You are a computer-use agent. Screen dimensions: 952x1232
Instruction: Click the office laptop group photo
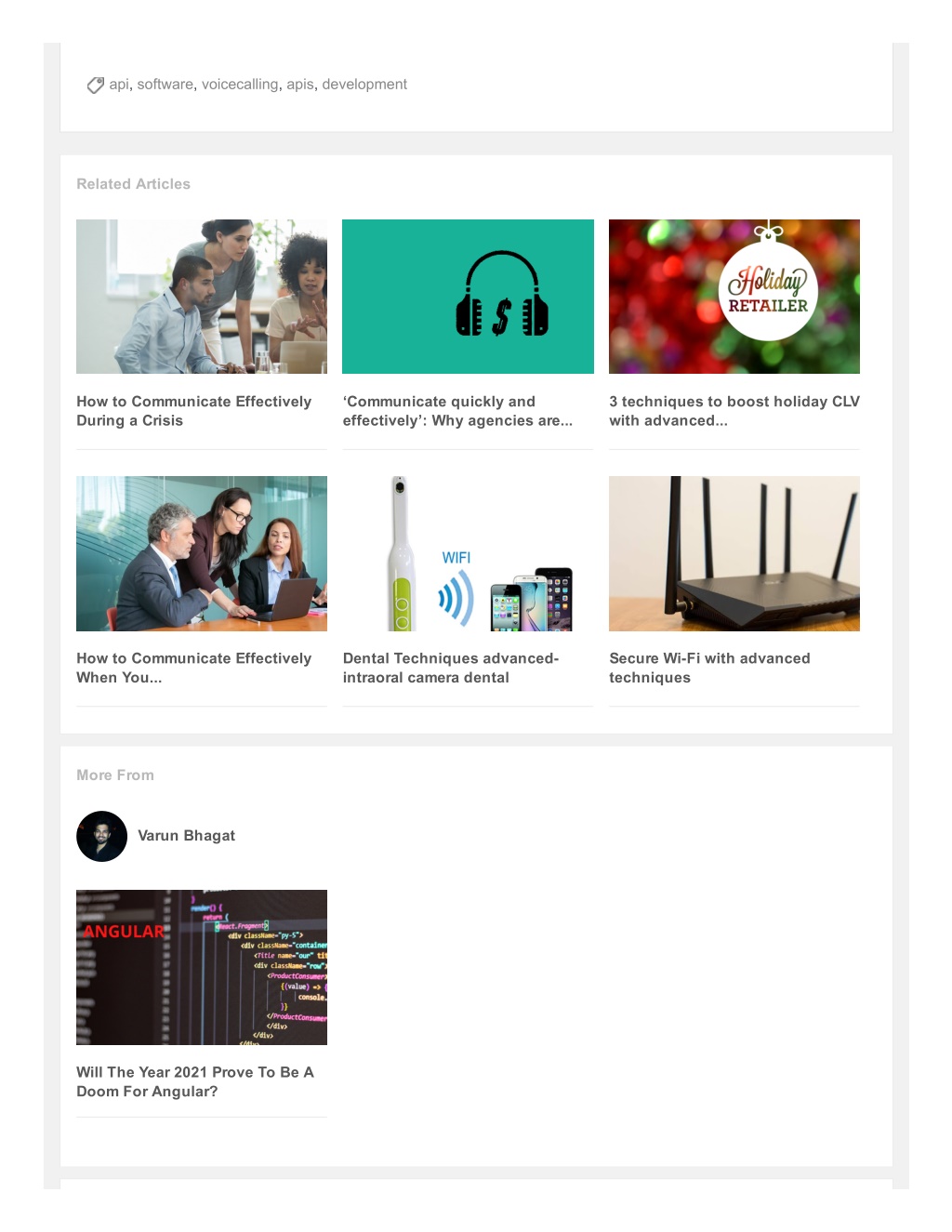tap(202, 553)
